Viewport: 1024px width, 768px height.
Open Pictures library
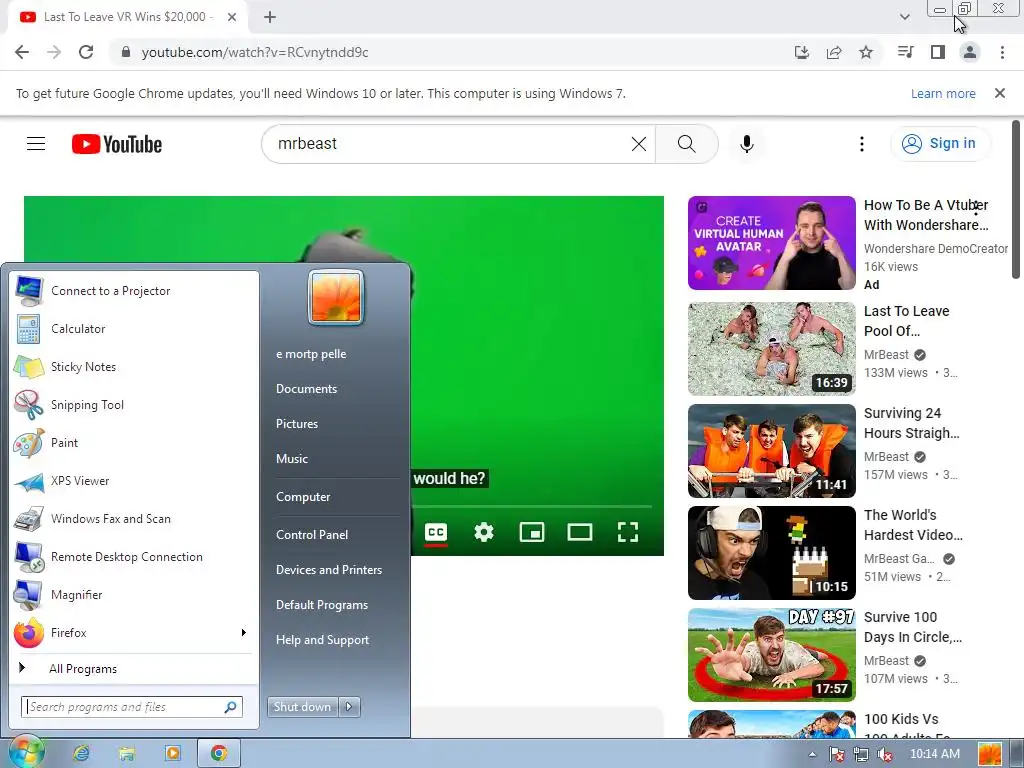pos(296,423)
